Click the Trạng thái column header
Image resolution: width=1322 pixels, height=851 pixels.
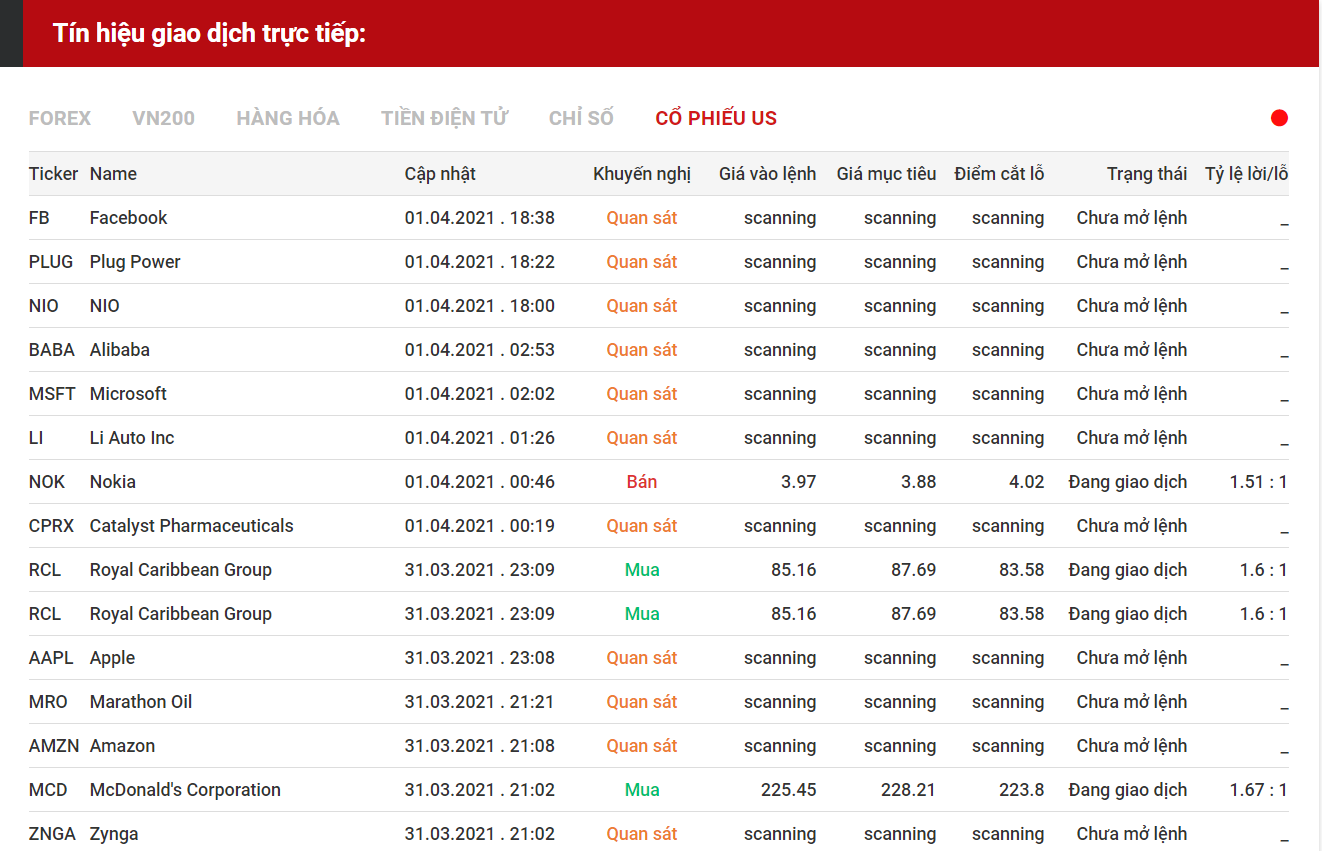(1147, 174)
